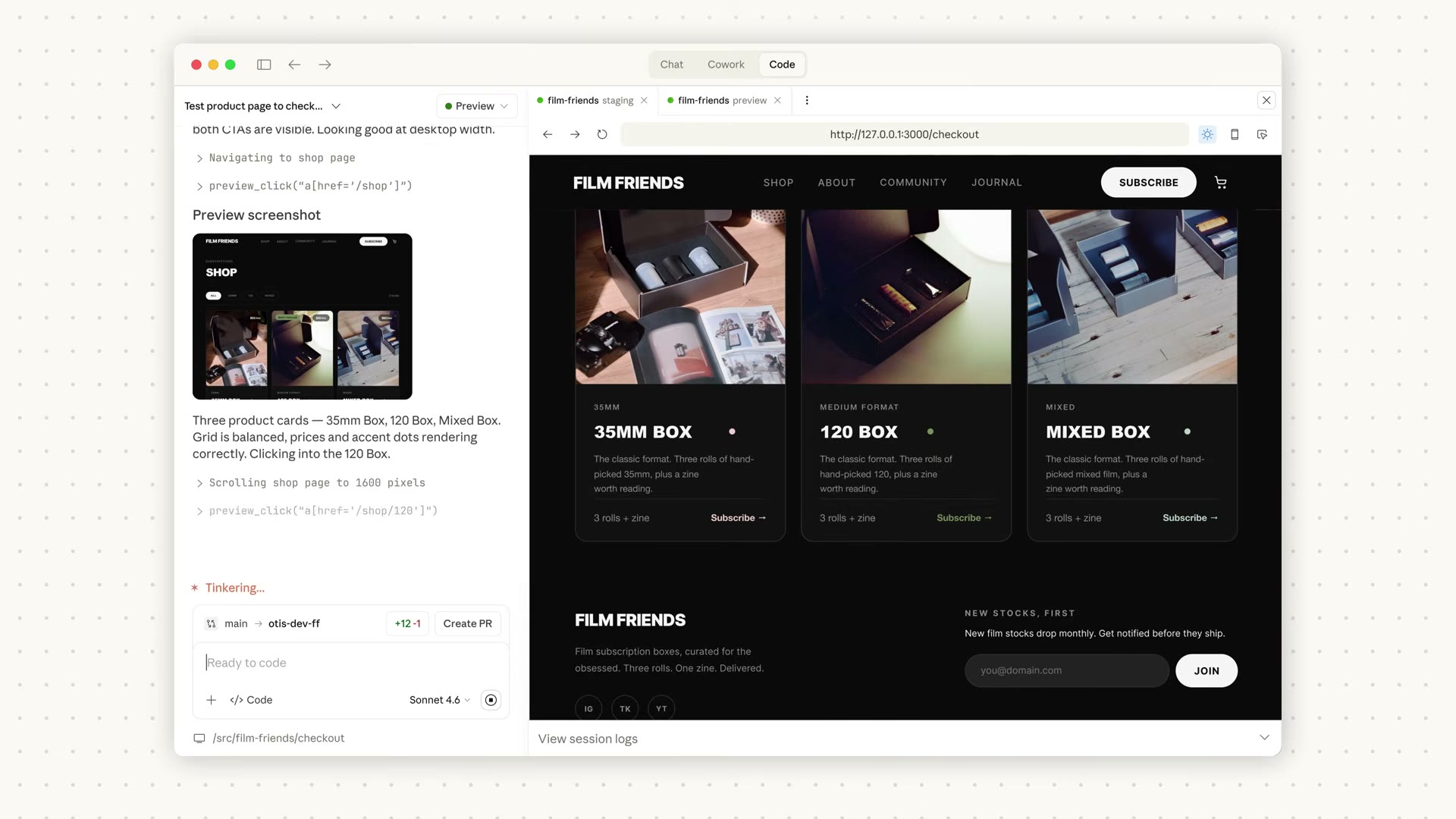1456x819 pixels.
Task: Expand View session logs chevron
Action: (1264, 738)
